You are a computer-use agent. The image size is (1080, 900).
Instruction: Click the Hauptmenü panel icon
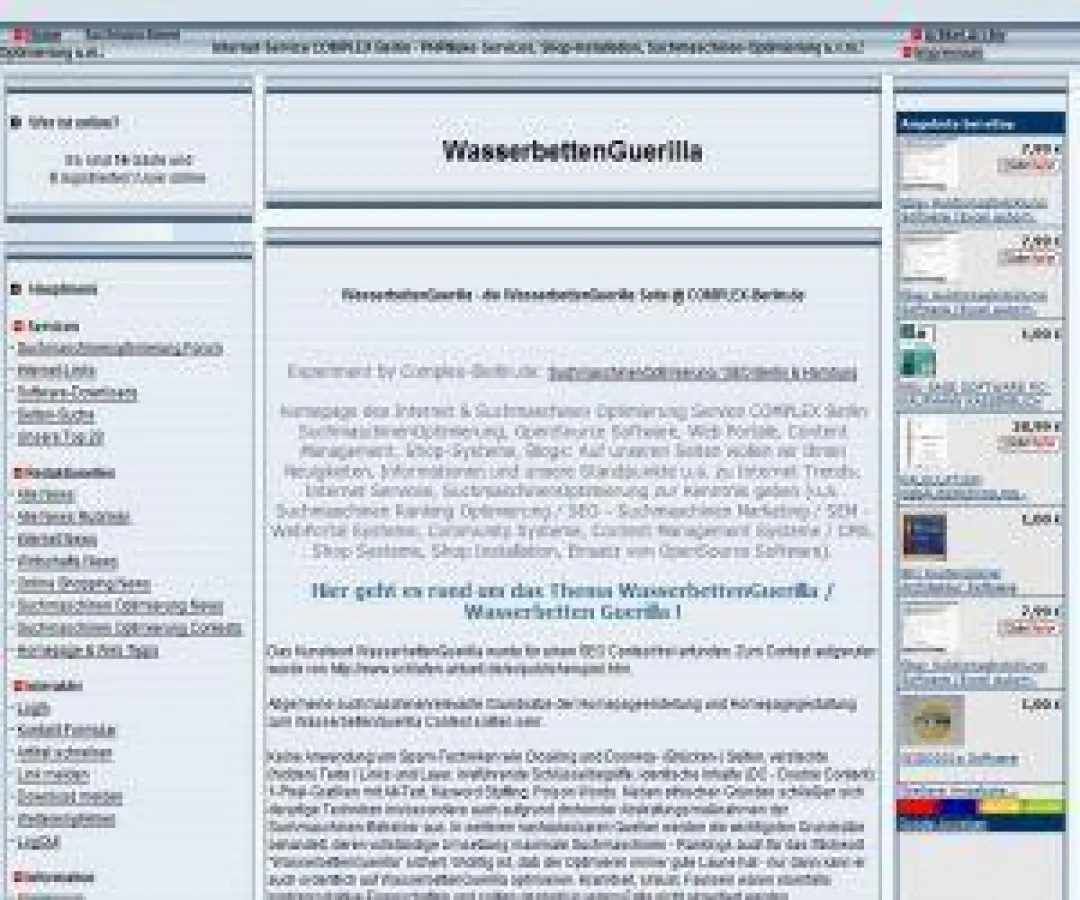[16, 289]
